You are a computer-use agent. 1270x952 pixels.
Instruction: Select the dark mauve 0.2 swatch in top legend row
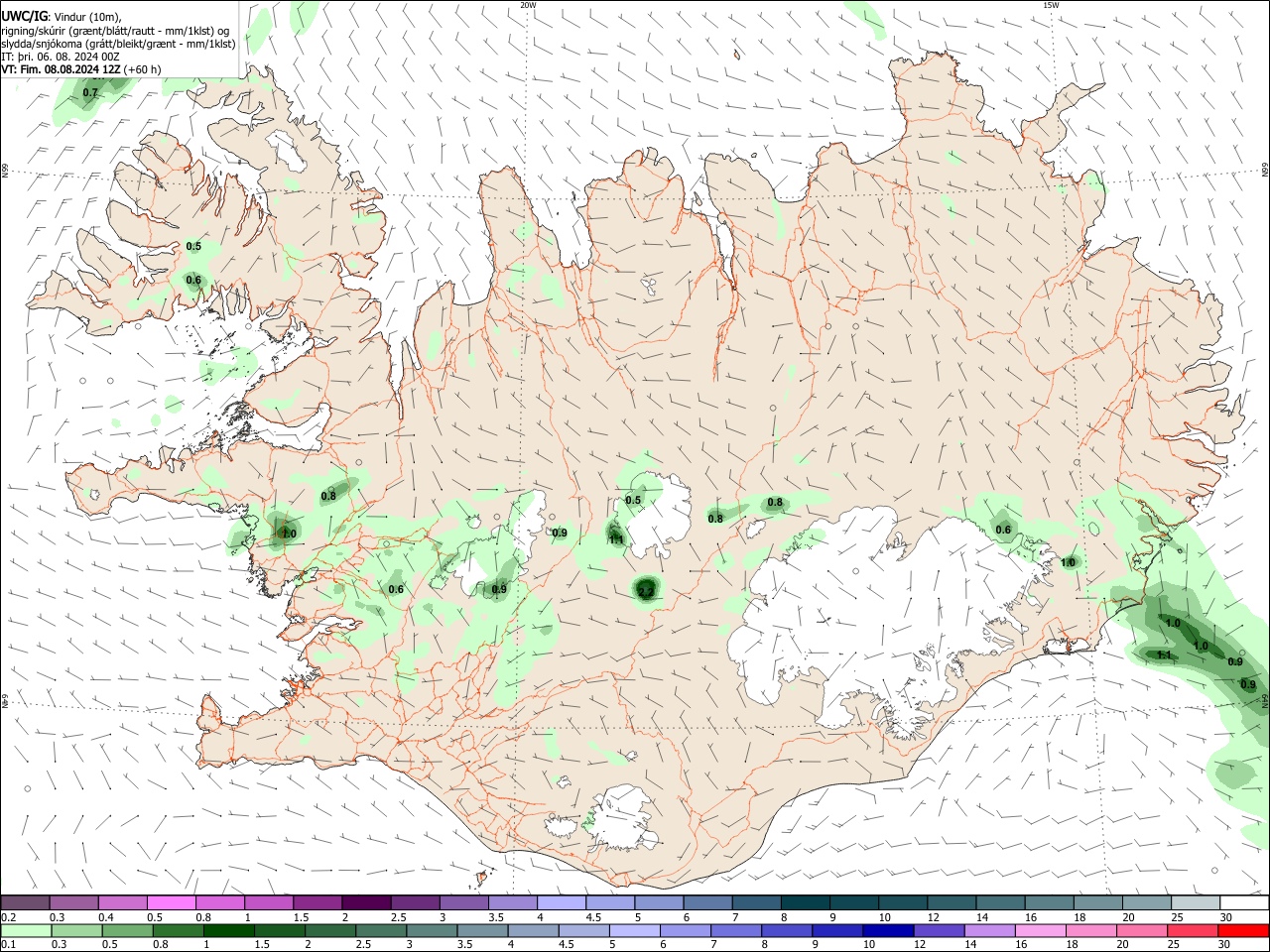25,903
